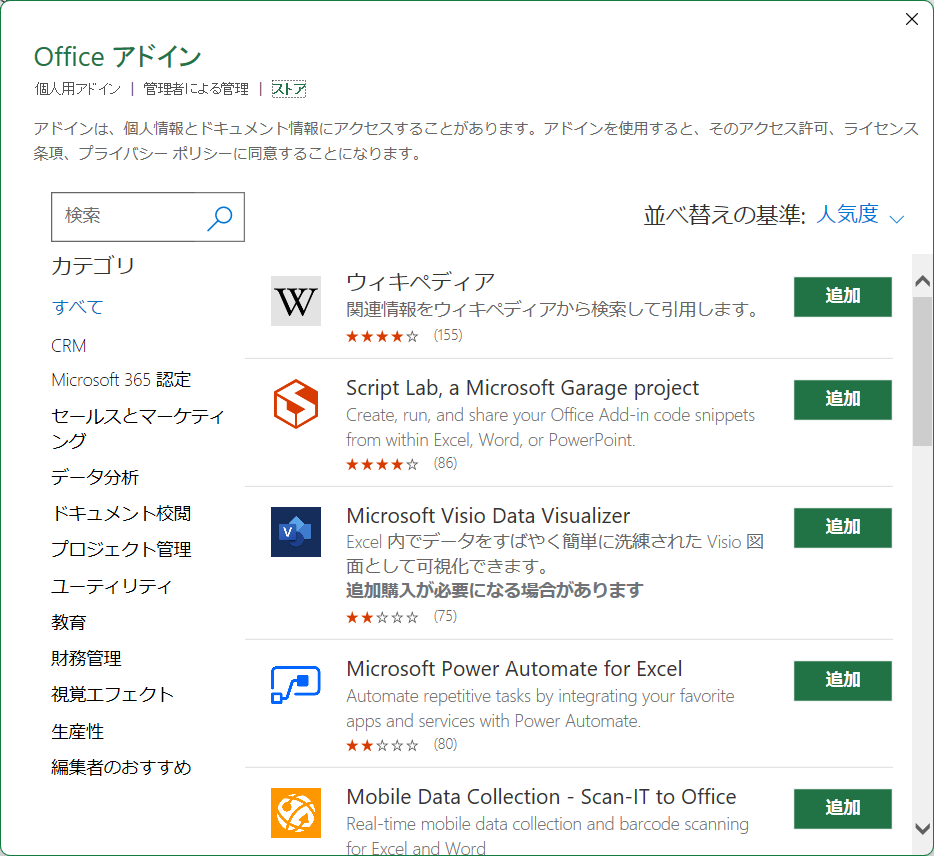This screenshot has width=934, height=856.
Task: Add Microsoft Visio Data Visualizer
Action: coord(842,528)
